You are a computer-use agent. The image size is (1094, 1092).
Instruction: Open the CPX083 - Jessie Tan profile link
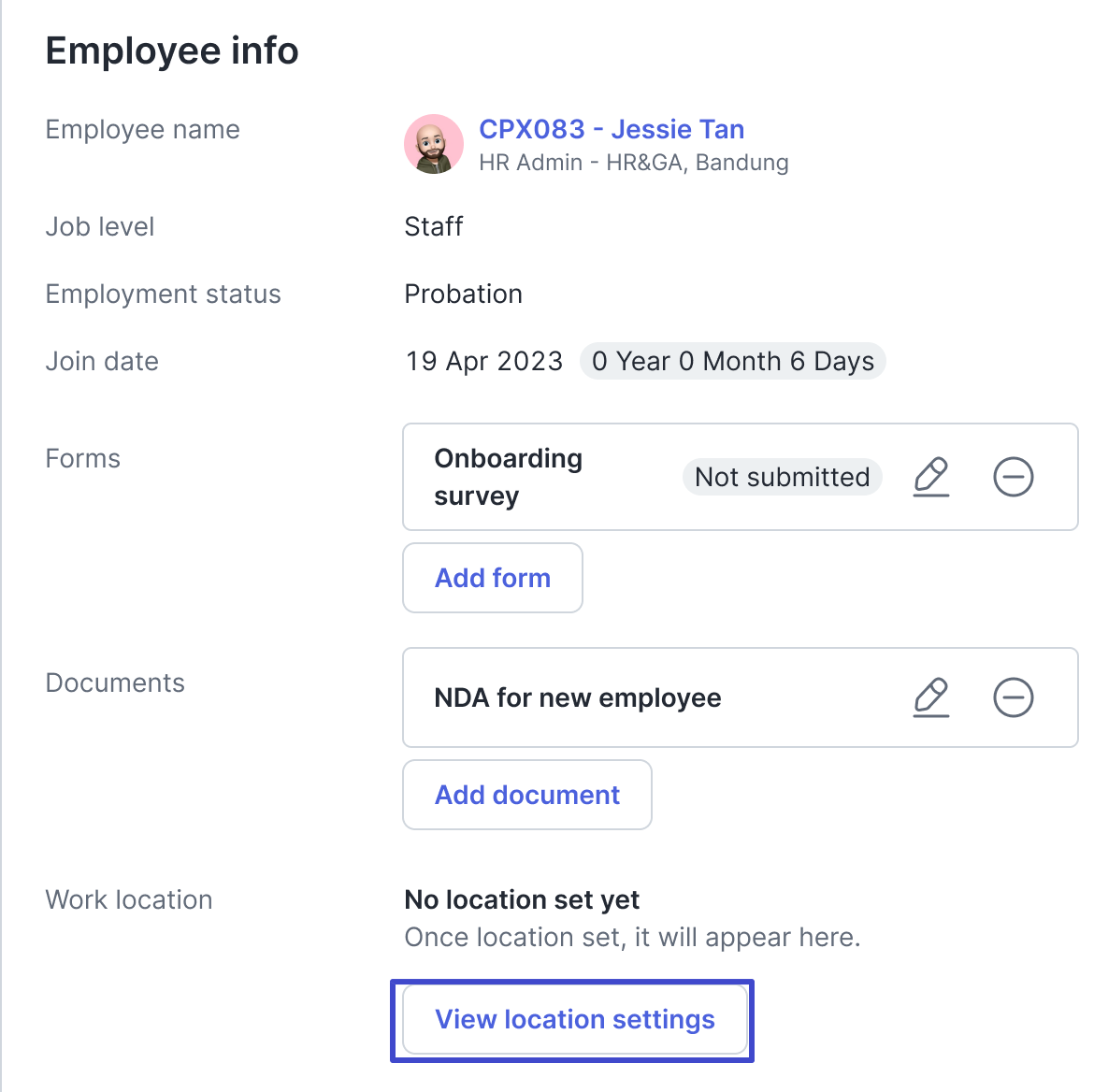612,129
